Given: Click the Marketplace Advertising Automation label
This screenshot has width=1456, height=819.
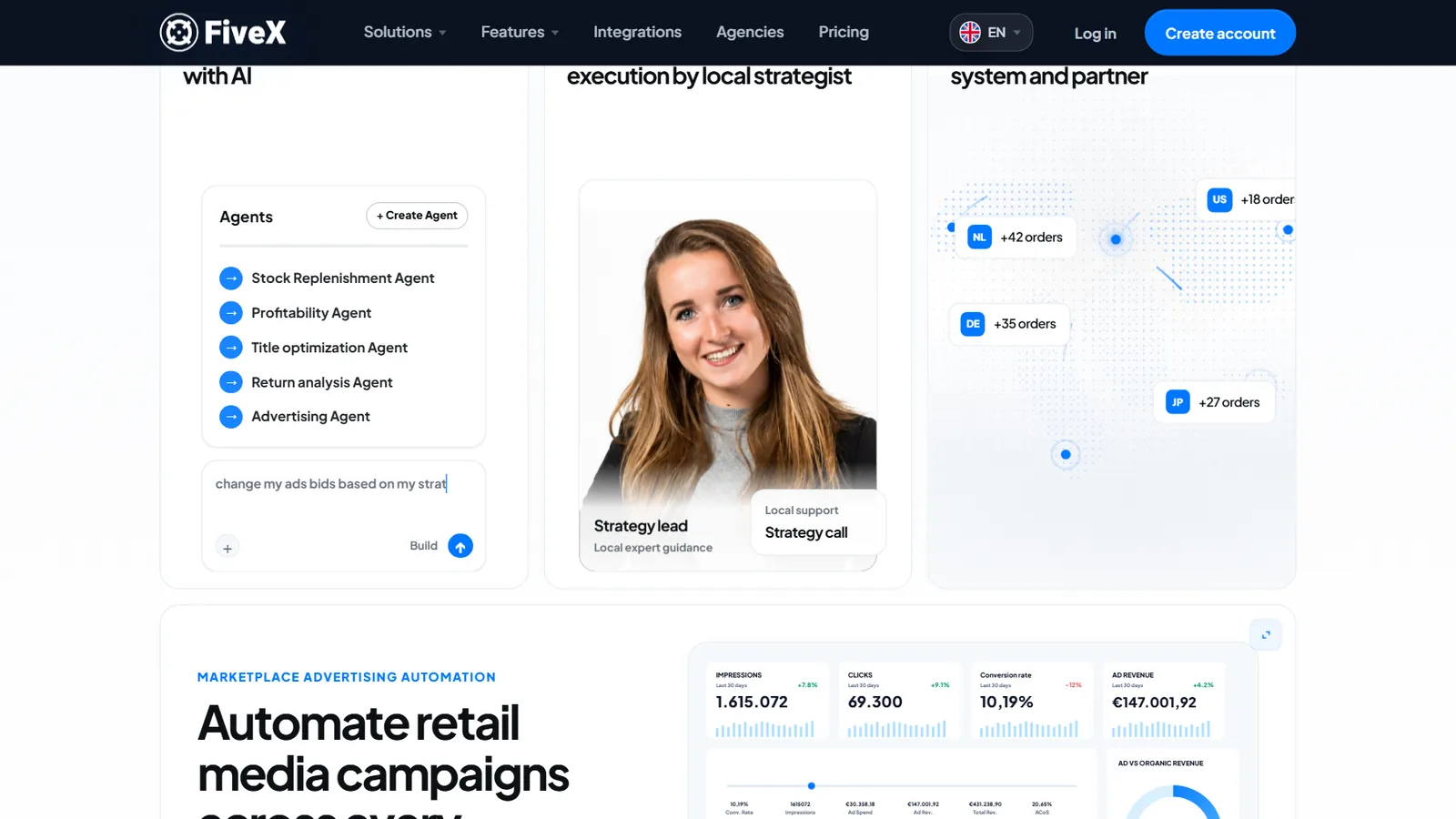Looking at the screenshot, I should coord(347,677).
